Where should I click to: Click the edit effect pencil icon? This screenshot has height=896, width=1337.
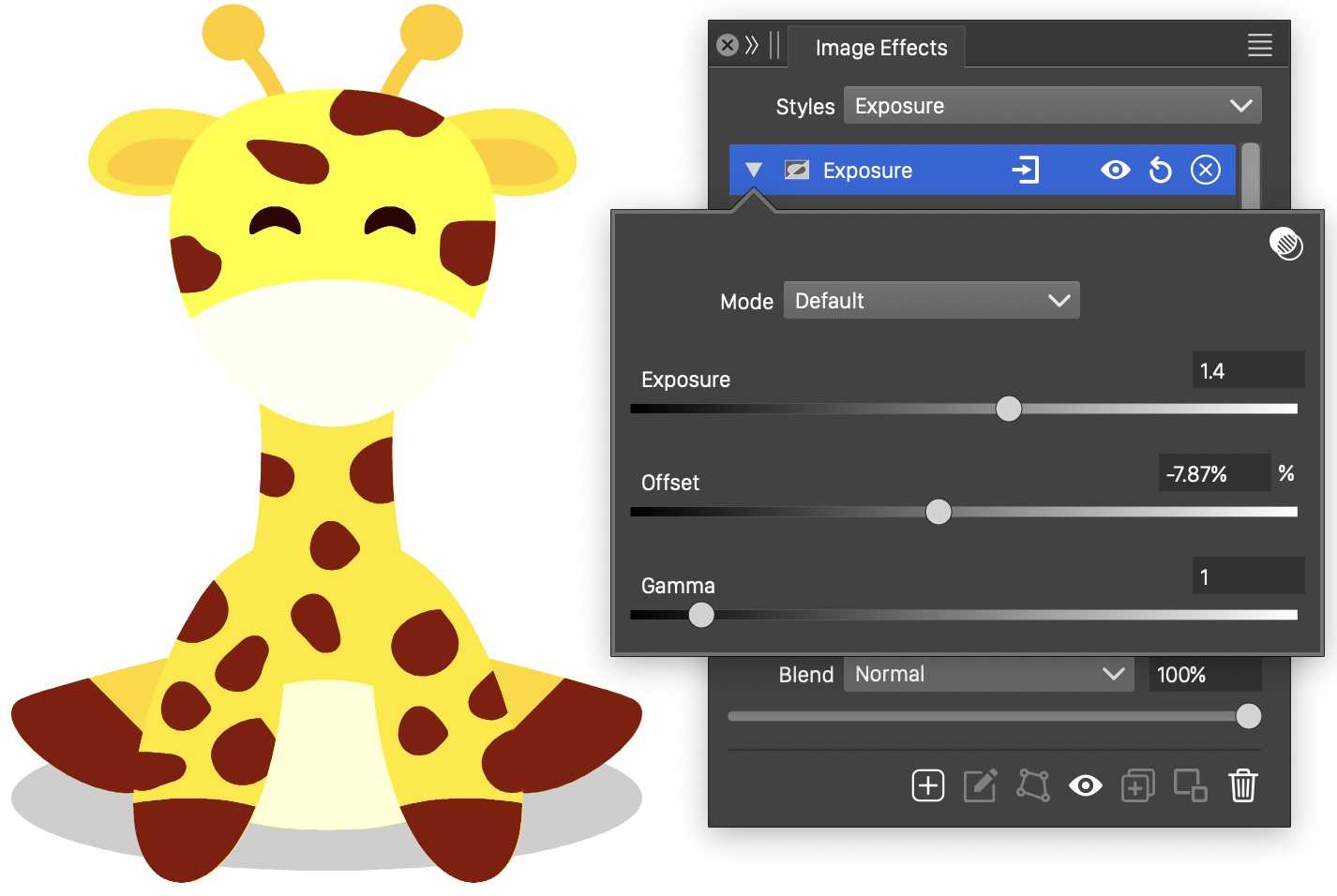(980, 785)
